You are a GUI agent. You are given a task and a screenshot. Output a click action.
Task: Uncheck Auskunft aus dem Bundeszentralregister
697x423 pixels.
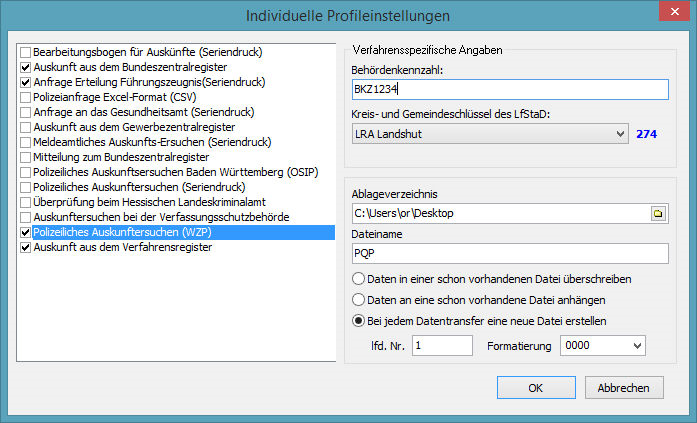(x=26, y=66)
